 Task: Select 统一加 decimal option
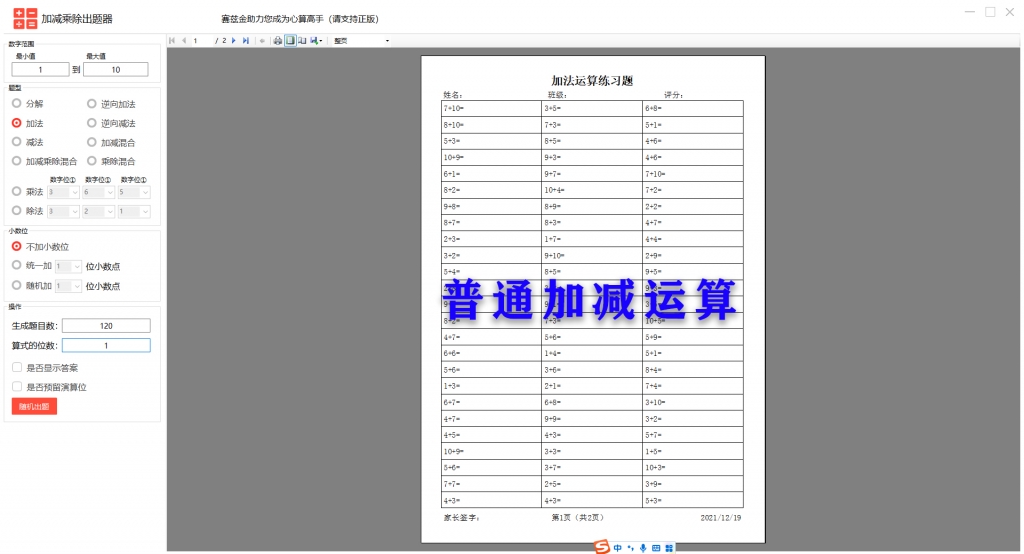[32, 266]
